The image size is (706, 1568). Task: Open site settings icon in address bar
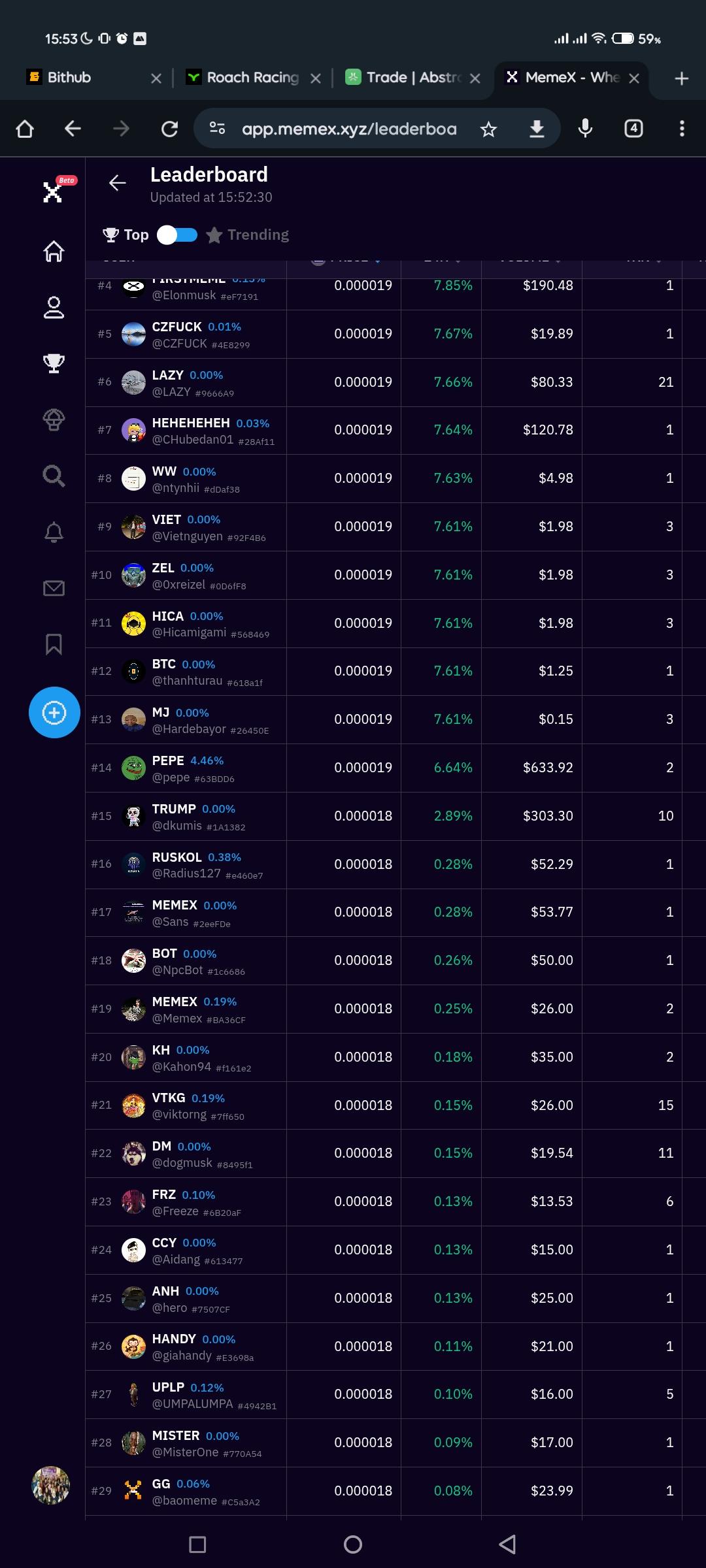217,129
